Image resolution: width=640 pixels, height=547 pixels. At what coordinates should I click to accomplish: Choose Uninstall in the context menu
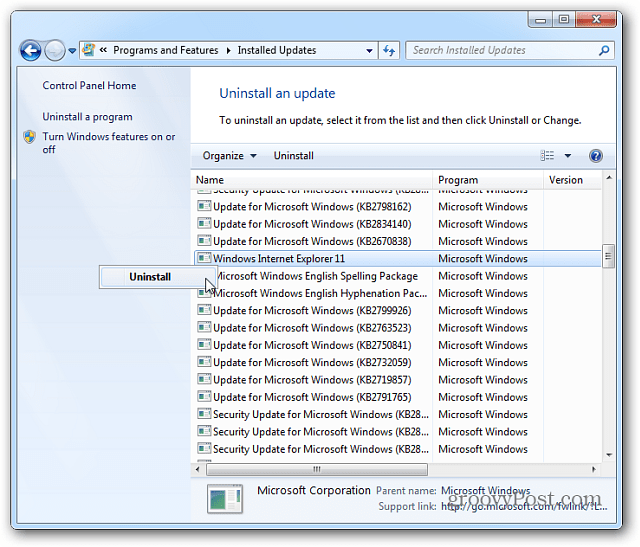[157, 277]
